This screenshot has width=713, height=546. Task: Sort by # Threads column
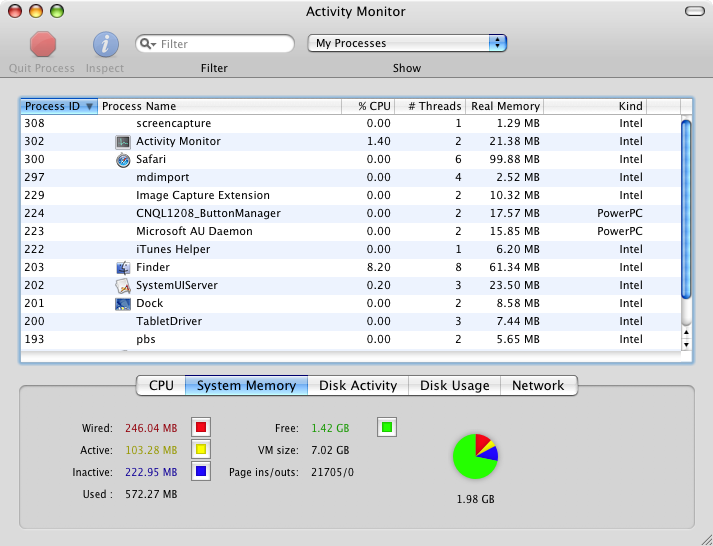click(430, 106)
